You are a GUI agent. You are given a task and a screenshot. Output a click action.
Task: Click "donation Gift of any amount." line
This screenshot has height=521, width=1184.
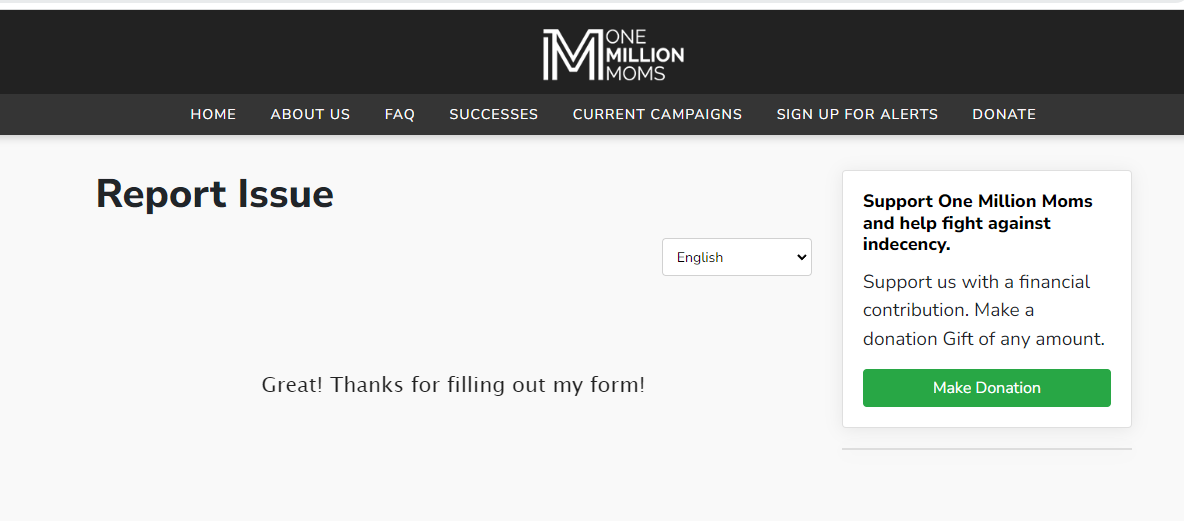coord(983,339)
